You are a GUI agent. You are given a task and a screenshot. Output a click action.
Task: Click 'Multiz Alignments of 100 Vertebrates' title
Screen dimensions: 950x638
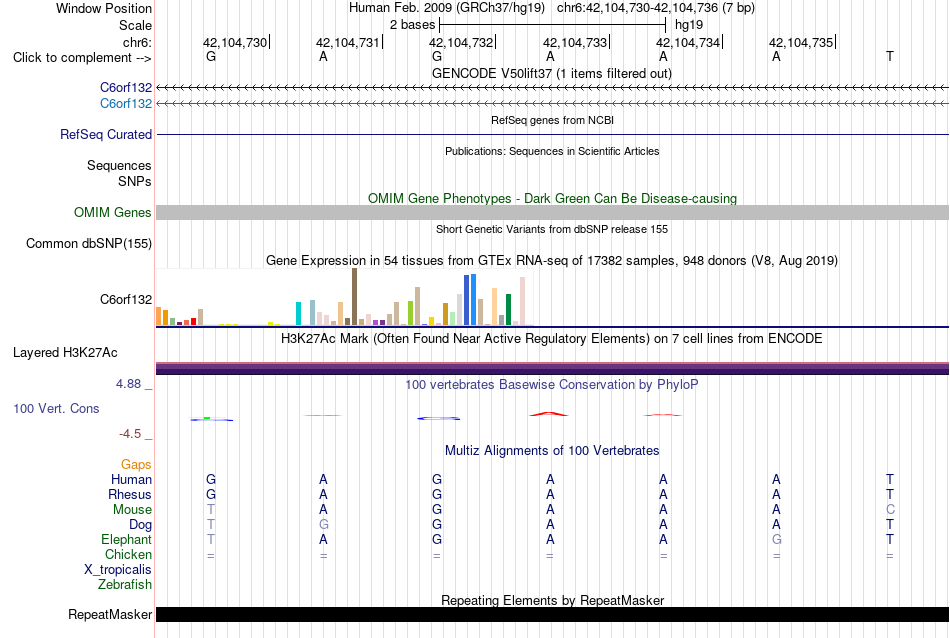552,450
